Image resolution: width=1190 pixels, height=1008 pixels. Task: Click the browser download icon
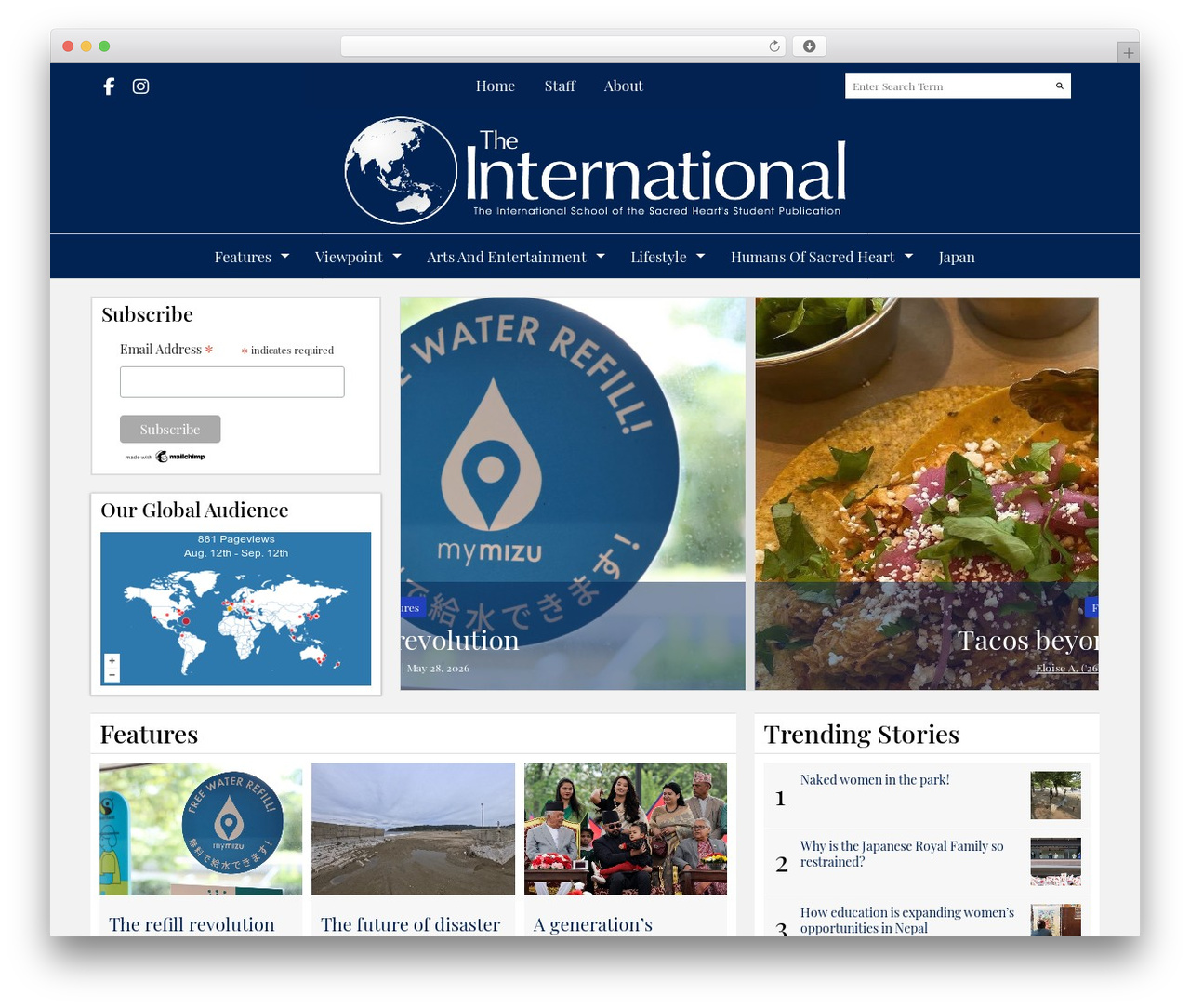(810, 46)
